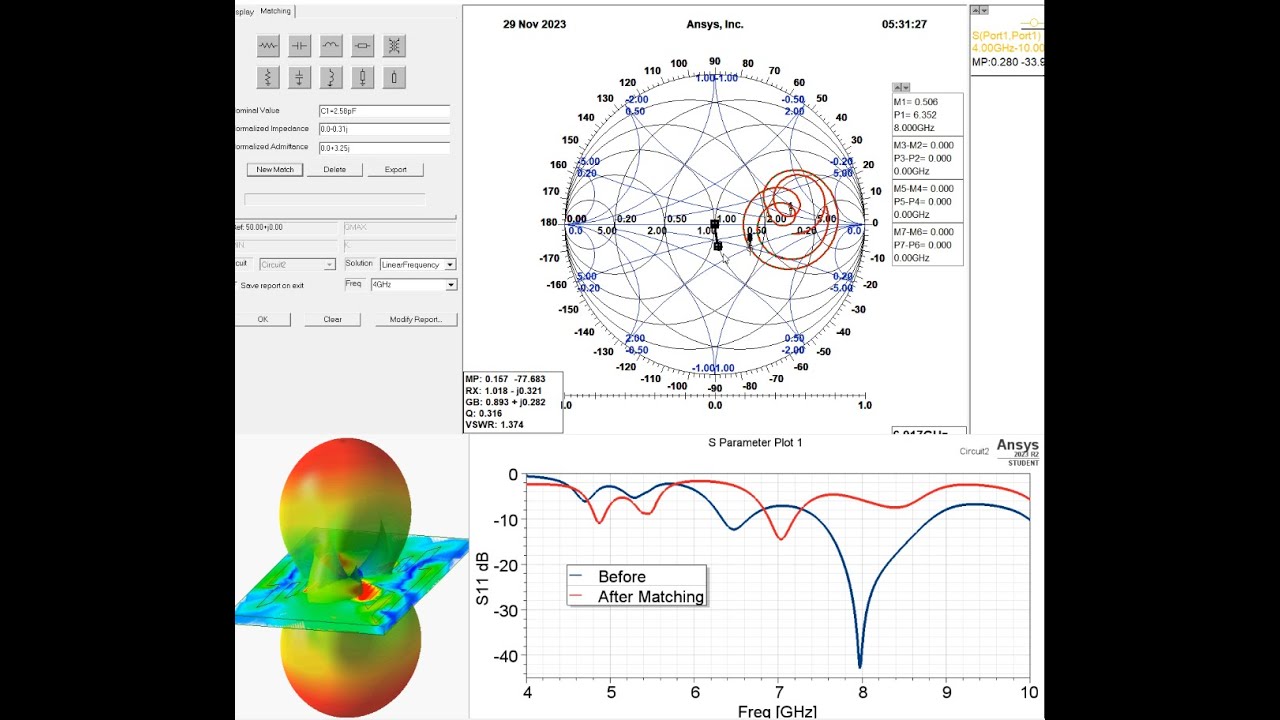Click the Normalized Admittance field
The width and height of the screenshot is (1280, 720).
tap(384, 148)
